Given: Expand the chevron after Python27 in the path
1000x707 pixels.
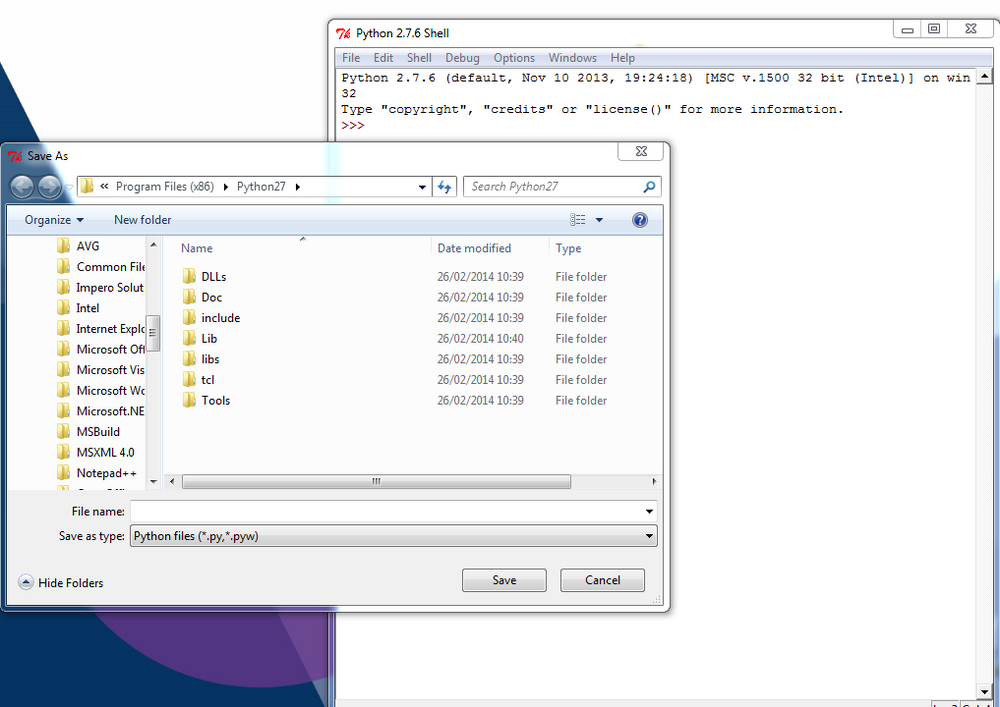Looking at the screenshot, I should [x=298, y=187].
